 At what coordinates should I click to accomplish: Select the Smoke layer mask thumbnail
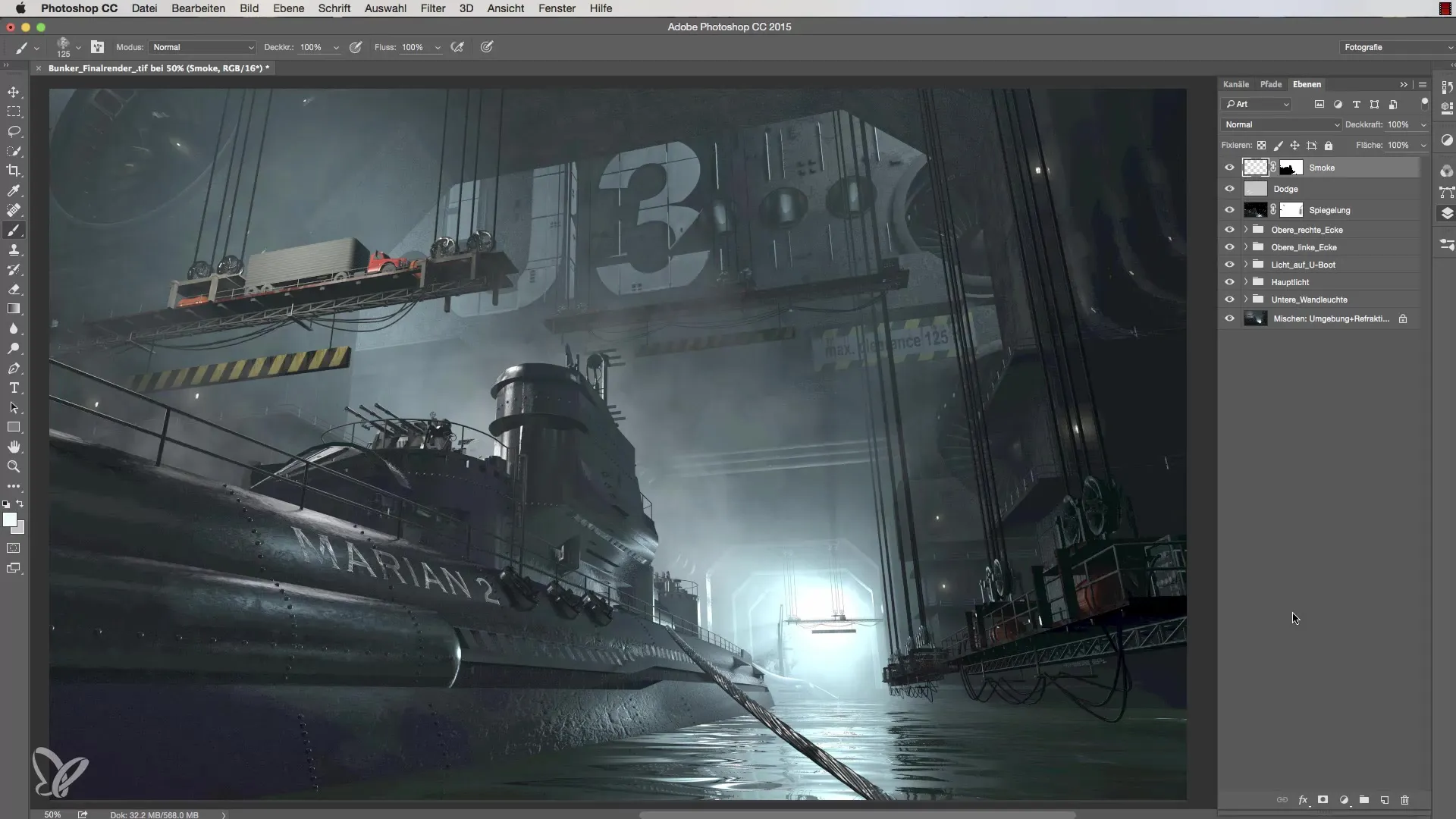click(x=1291, y=168)
